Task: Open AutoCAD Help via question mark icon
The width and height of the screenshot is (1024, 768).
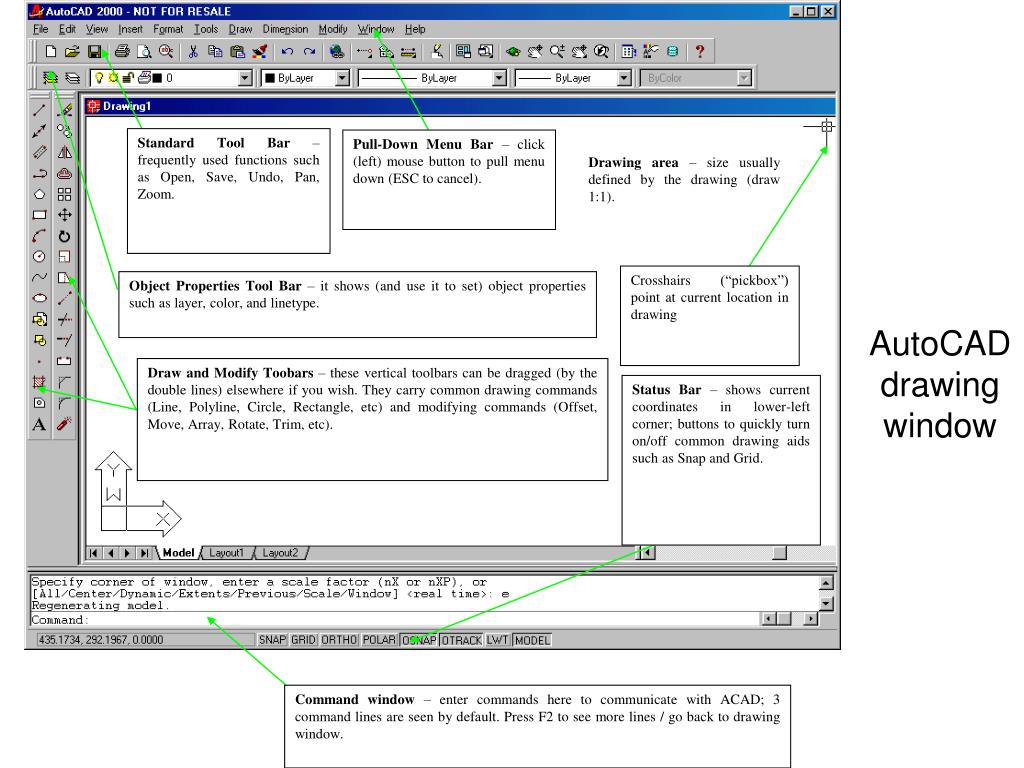Action: coord(699,52)
